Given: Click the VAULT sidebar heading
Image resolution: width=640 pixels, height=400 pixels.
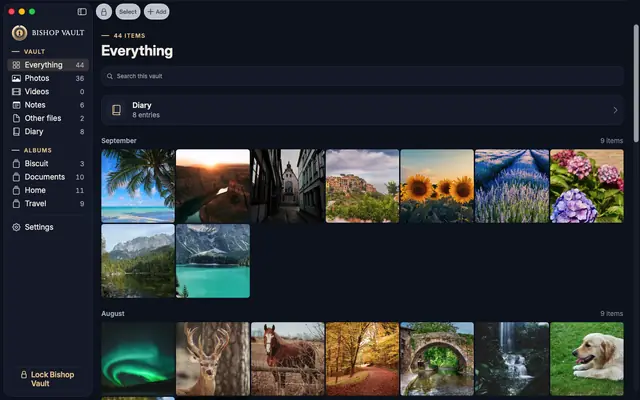Looking at the screenshot, I should click(x=34, y=52).
